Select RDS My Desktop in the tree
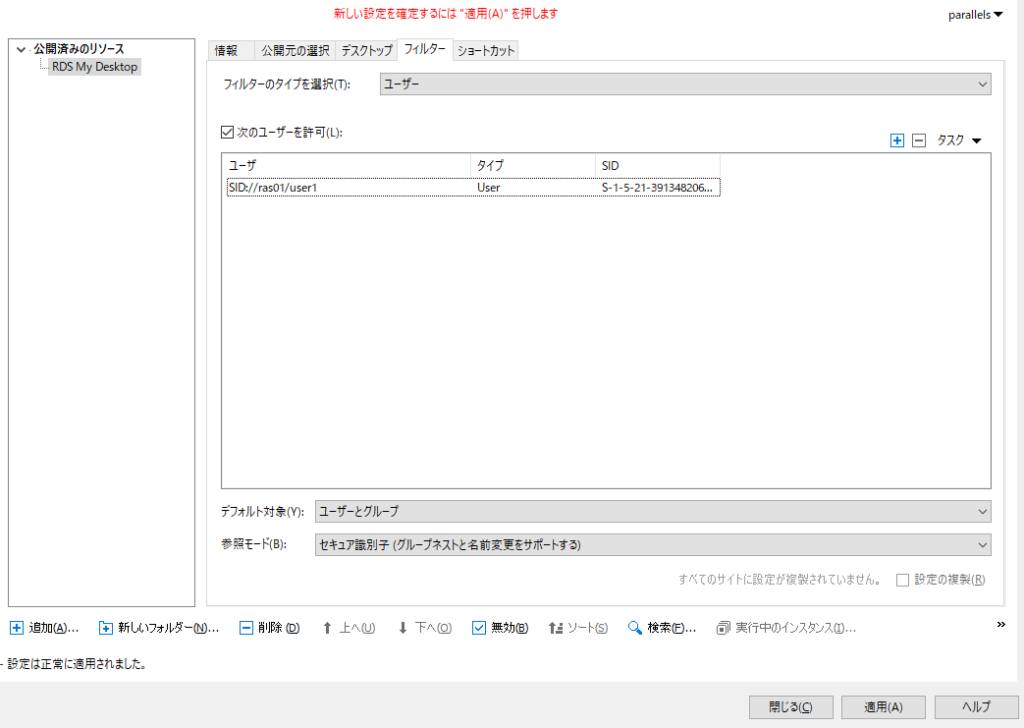This screenshot has height=728, width=1024. coord(95,67)
